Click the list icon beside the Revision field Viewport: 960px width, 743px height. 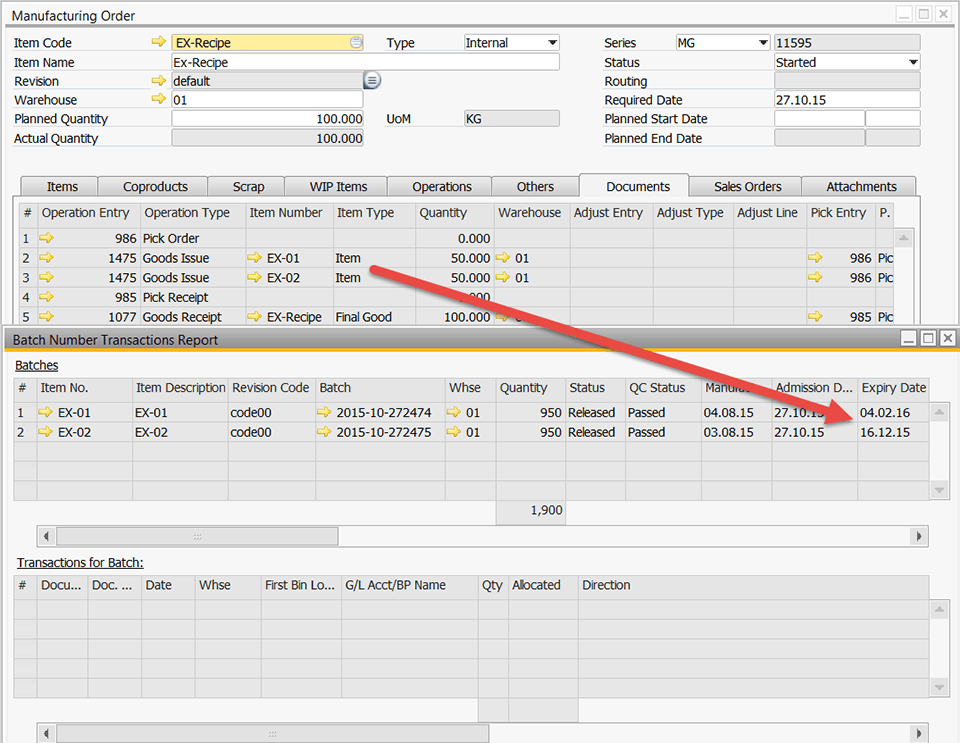tap(371, 79)
